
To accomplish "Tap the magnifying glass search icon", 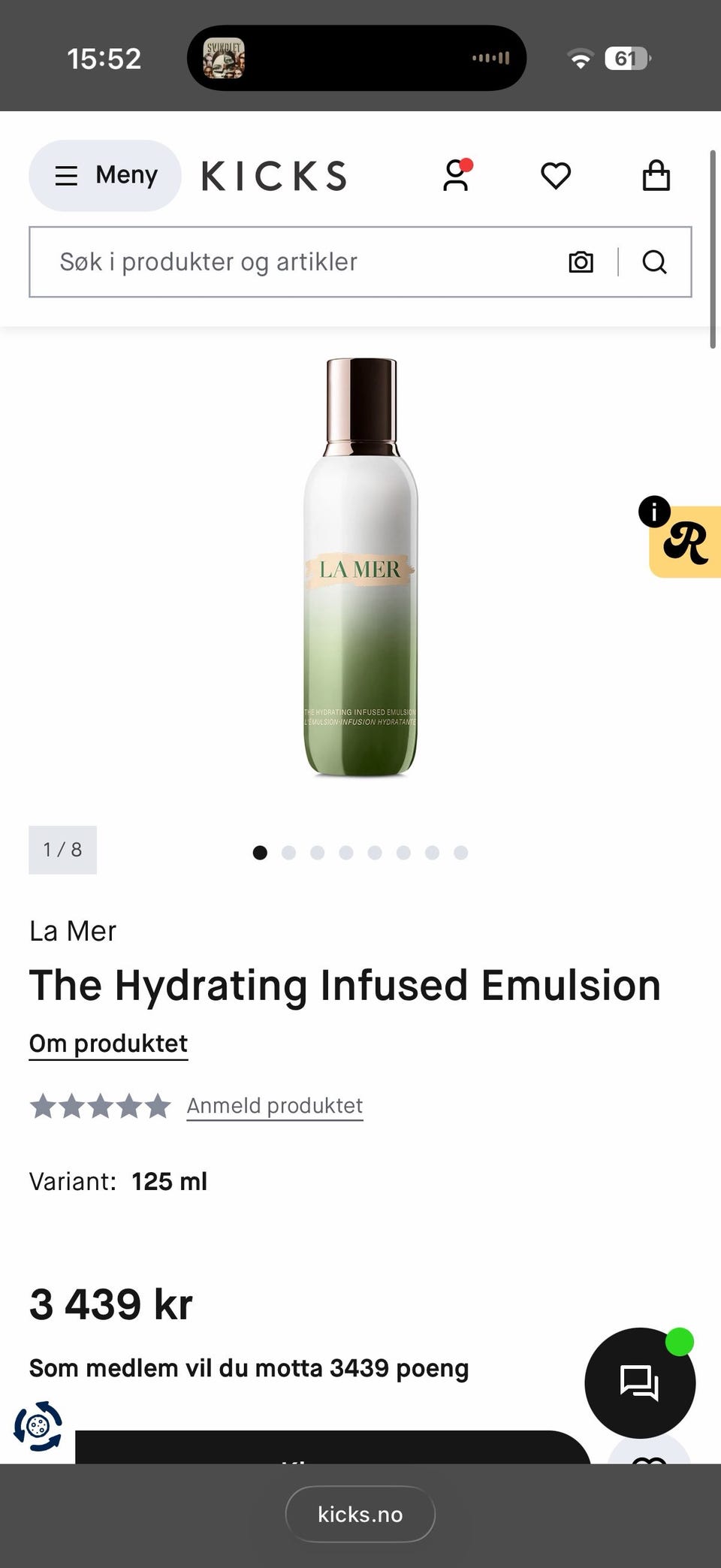I will (x=654, y=261).
